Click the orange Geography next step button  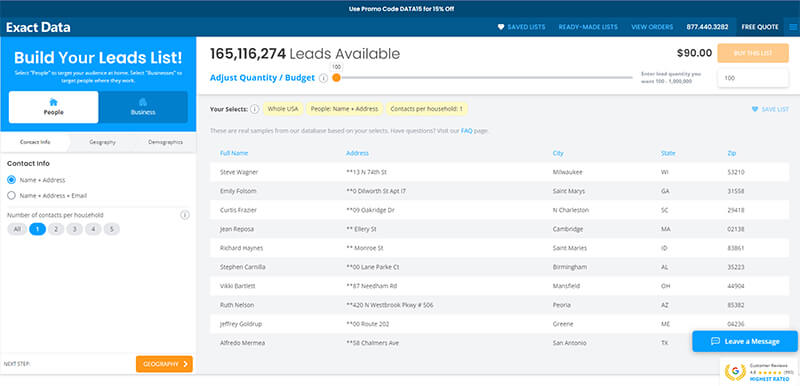164,364
